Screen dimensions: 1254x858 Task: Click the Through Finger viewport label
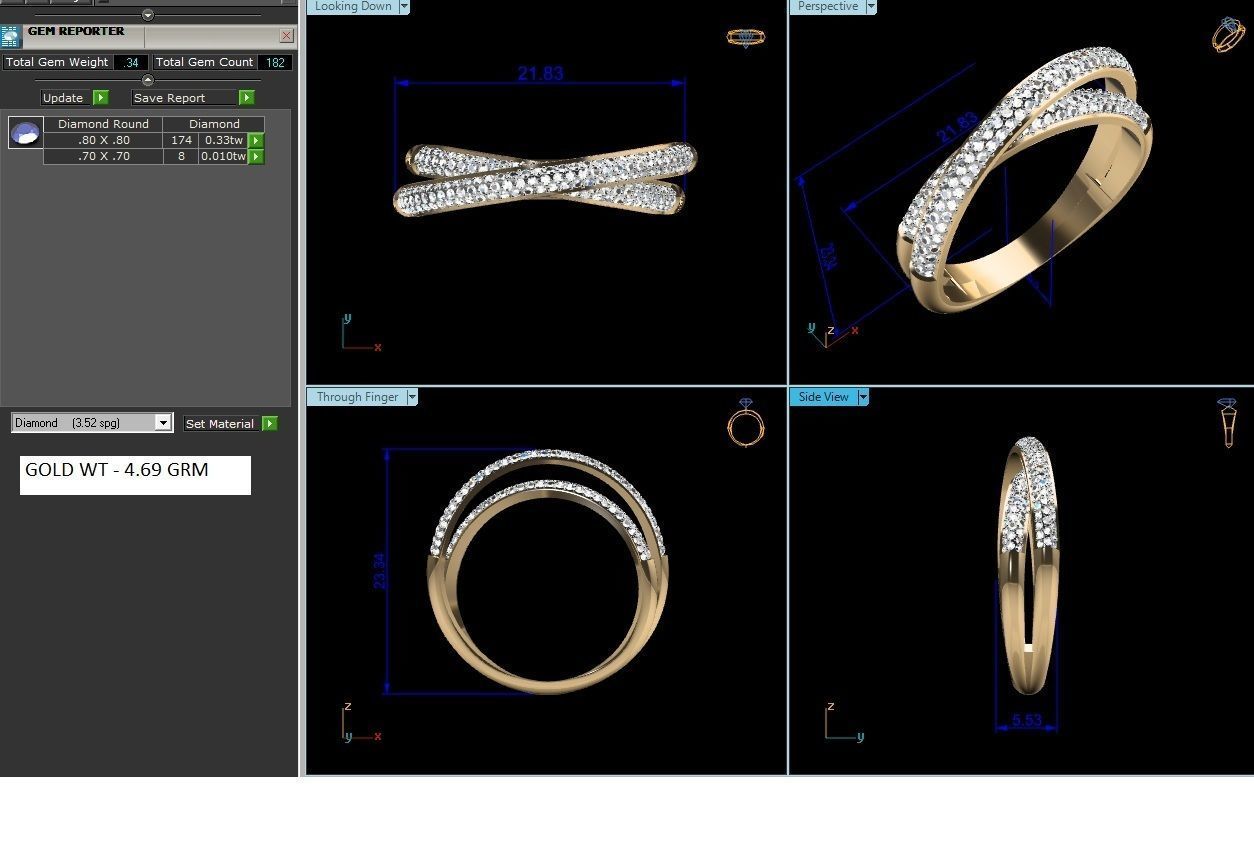357,397
